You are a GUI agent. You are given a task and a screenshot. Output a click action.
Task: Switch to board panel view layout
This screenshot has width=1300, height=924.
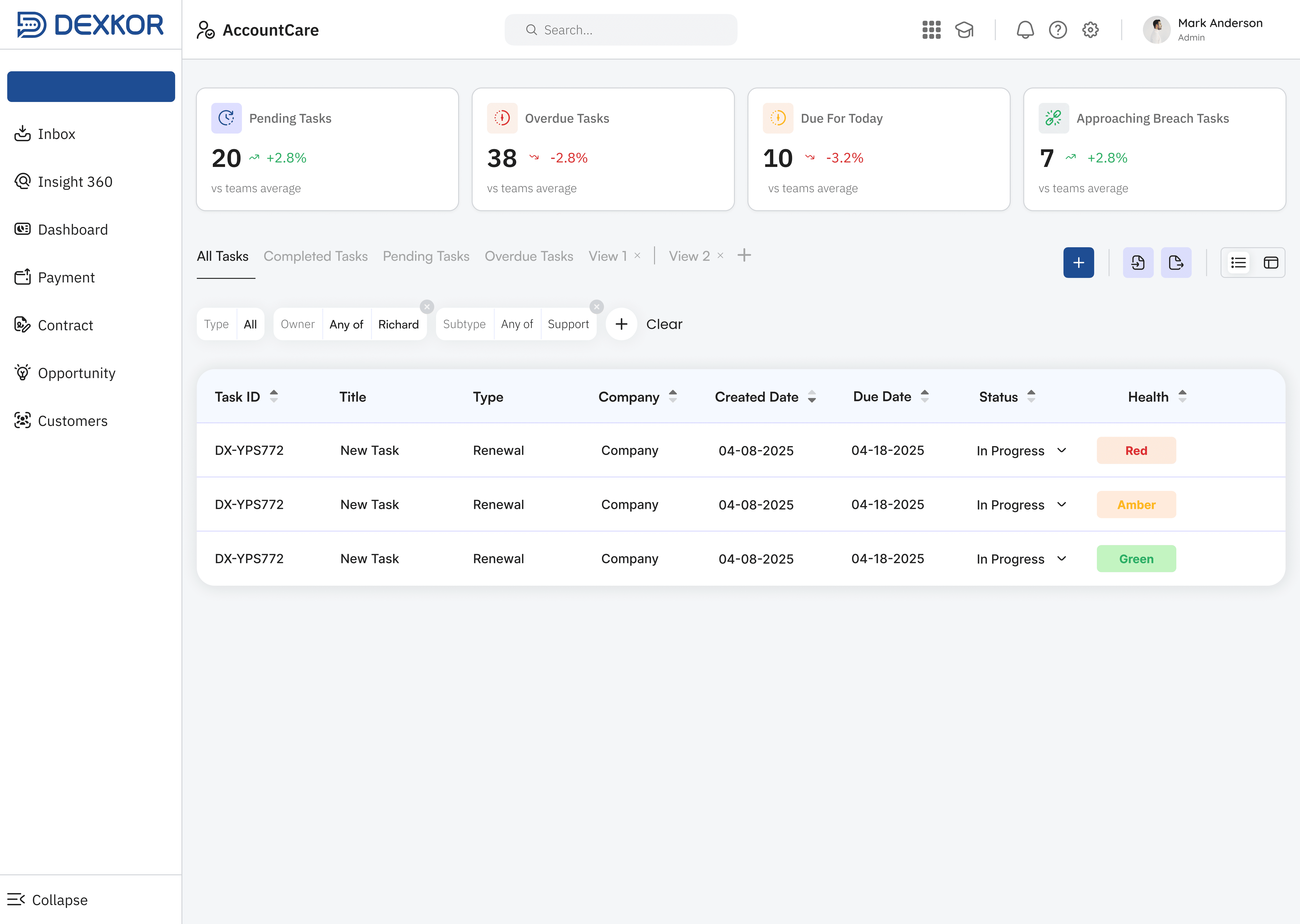(x=1270, y=262)
